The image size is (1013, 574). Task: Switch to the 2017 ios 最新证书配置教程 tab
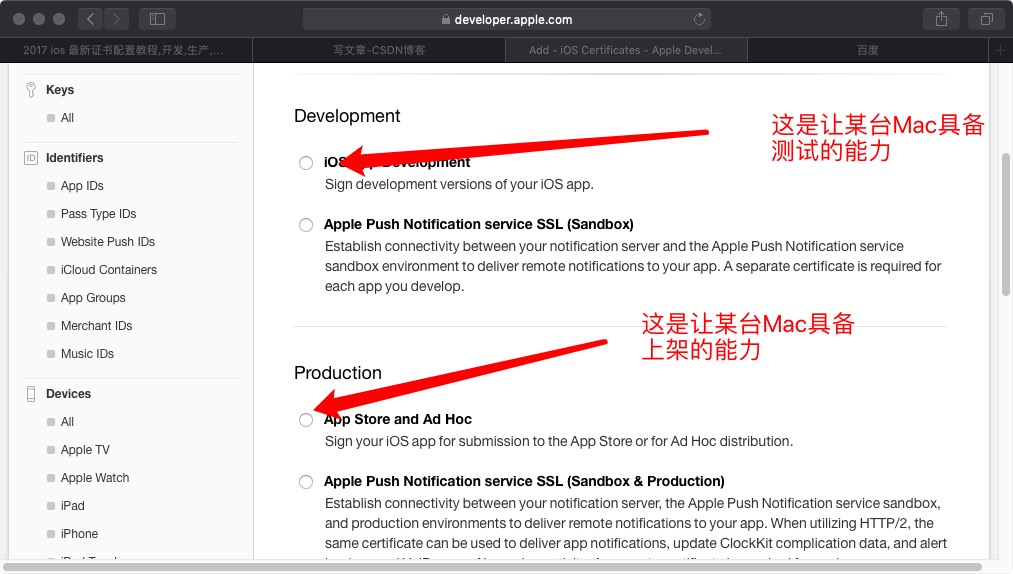pos(126,50)
